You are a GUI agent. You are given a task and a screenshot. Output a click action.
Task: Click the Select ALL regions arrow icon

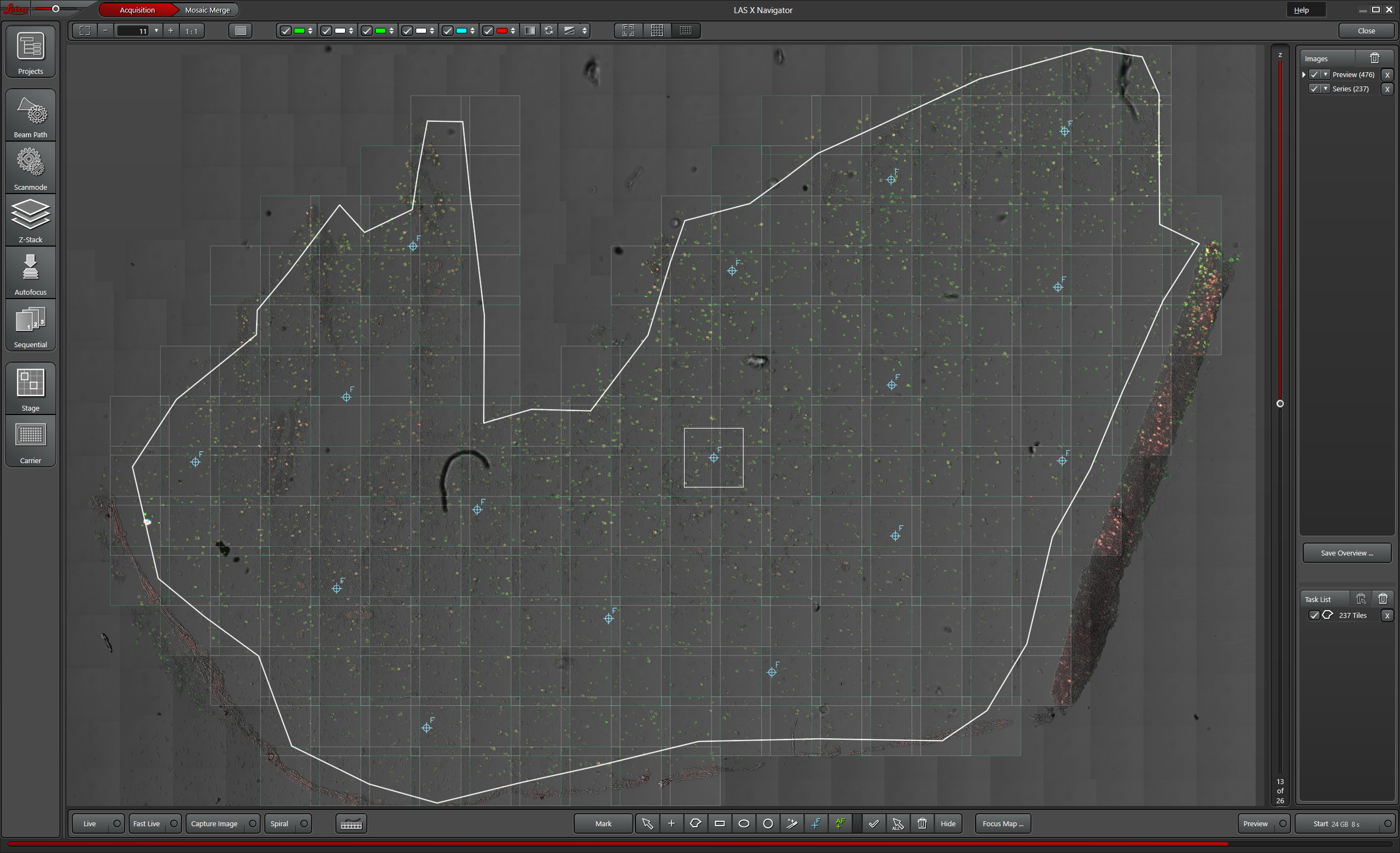(898, 823)
